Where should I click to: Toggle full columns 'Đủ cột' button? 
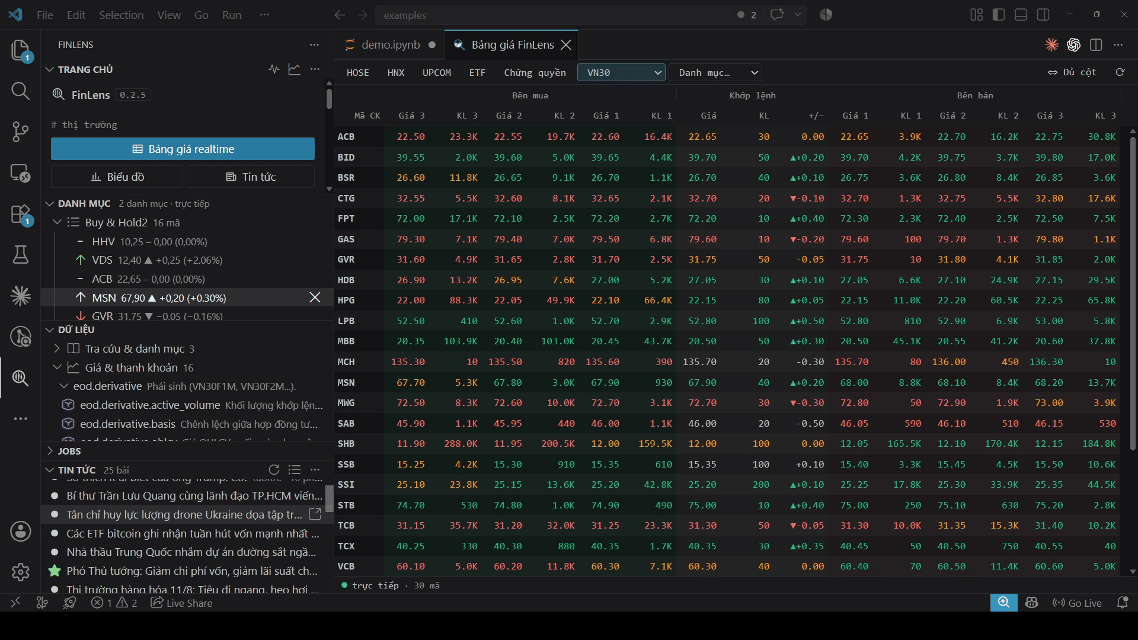pos(1072,73)
